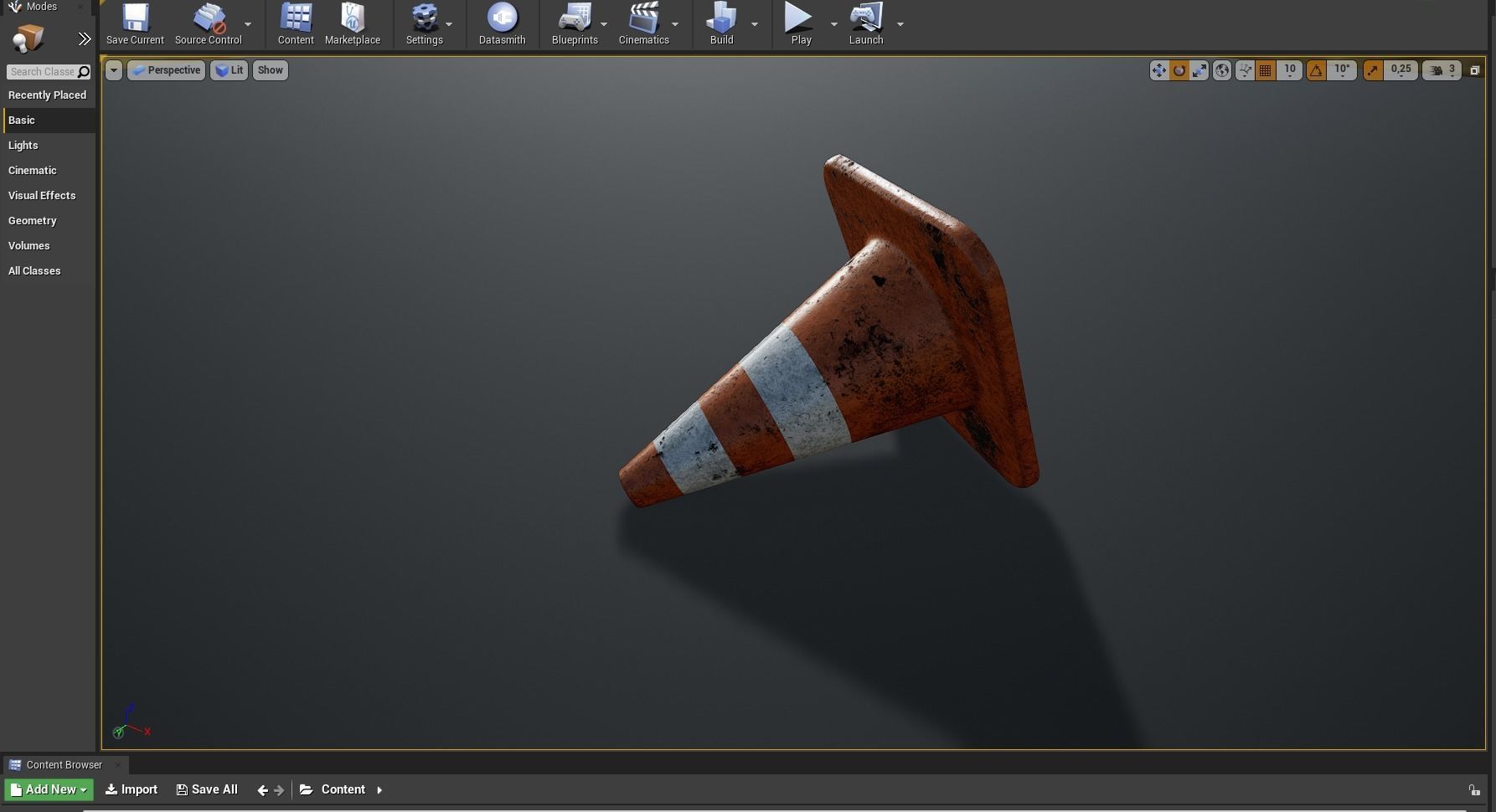Viewport: 1496px width, 812px height.
Task: Select the All Classes category
Action: pos(49,271)
